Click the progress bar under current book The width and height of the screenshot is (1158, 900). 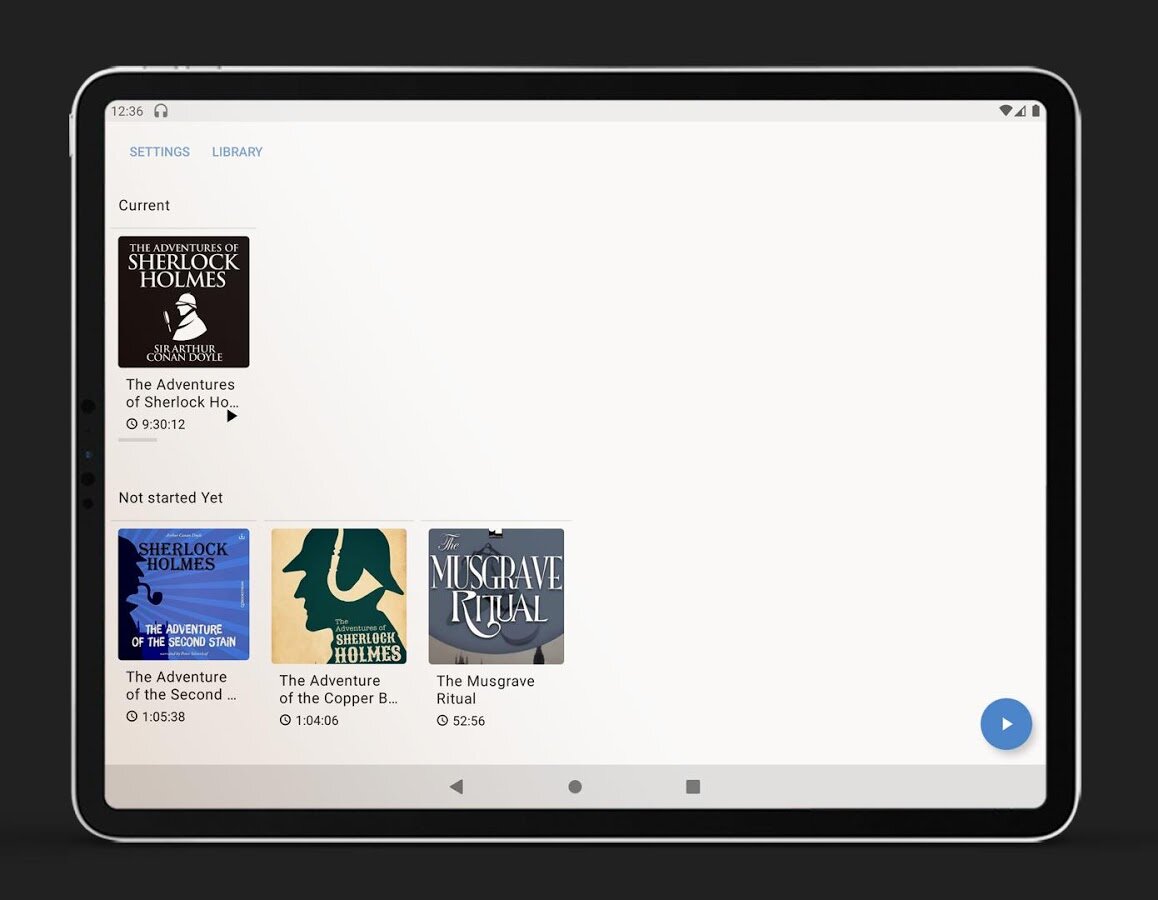[138, 440]
